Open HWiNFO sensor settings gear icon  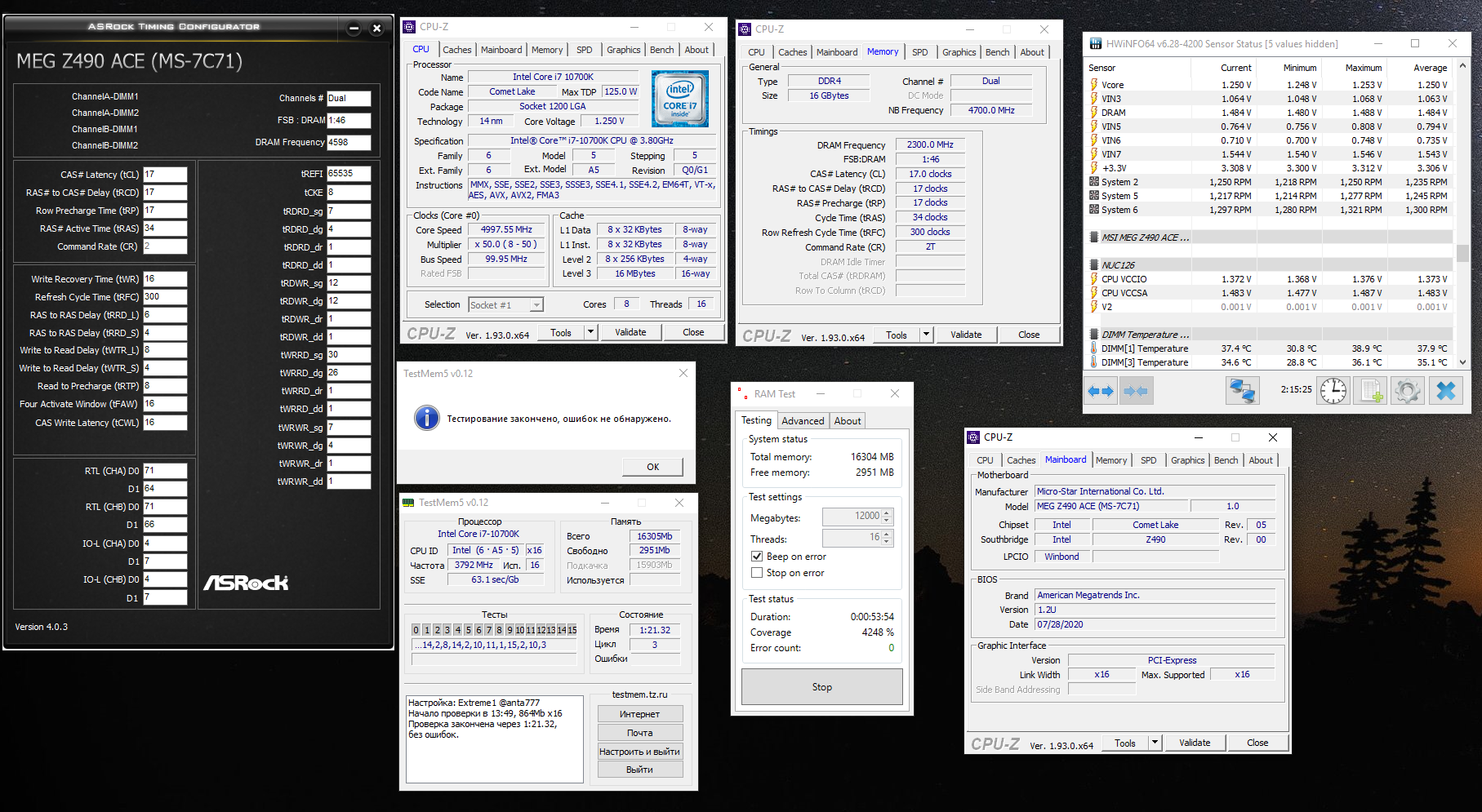[x=1408, y=391]
